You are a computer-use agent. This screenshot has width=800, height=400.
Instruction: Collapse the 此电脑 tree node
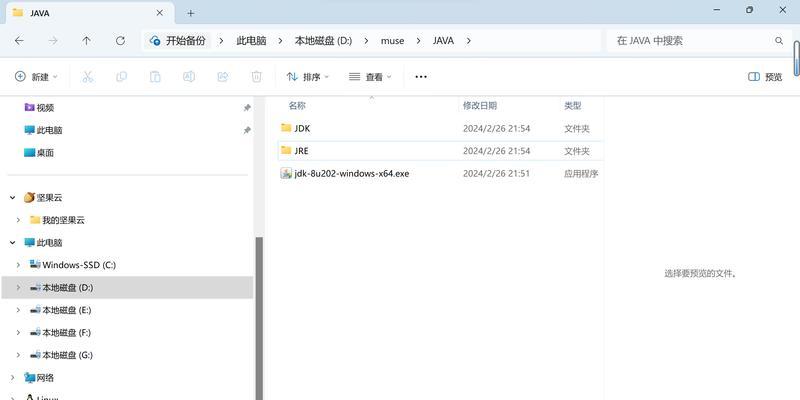click(x=13, y=242)
